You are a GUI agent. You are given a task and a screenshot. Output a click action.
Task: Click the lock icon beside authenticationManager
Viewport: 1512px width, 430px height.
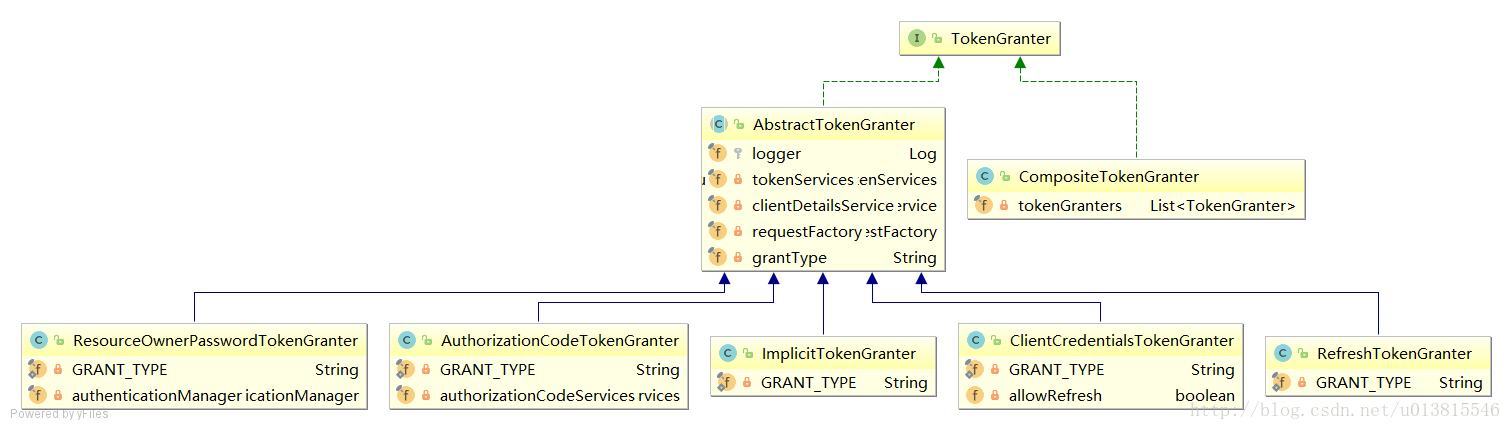[x=58, y=396]
